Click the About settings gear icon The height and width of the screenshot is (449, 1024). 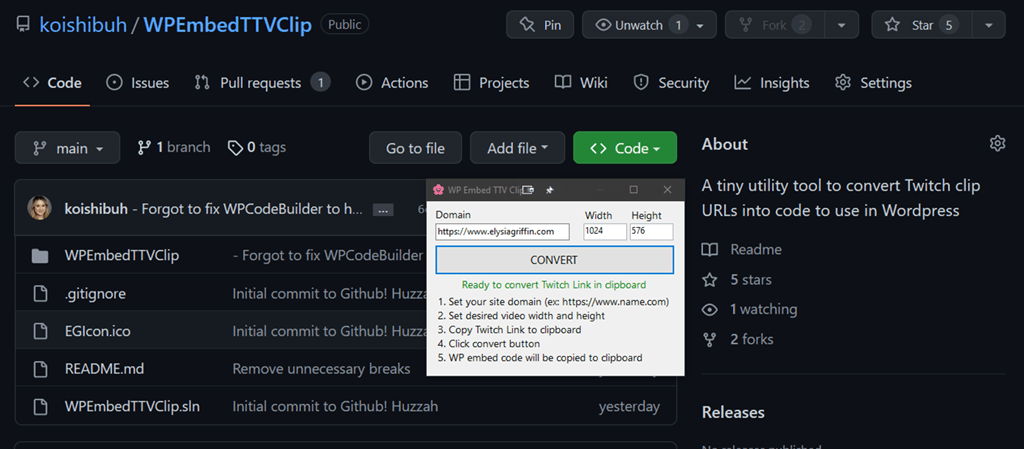(x=997, y=144)
